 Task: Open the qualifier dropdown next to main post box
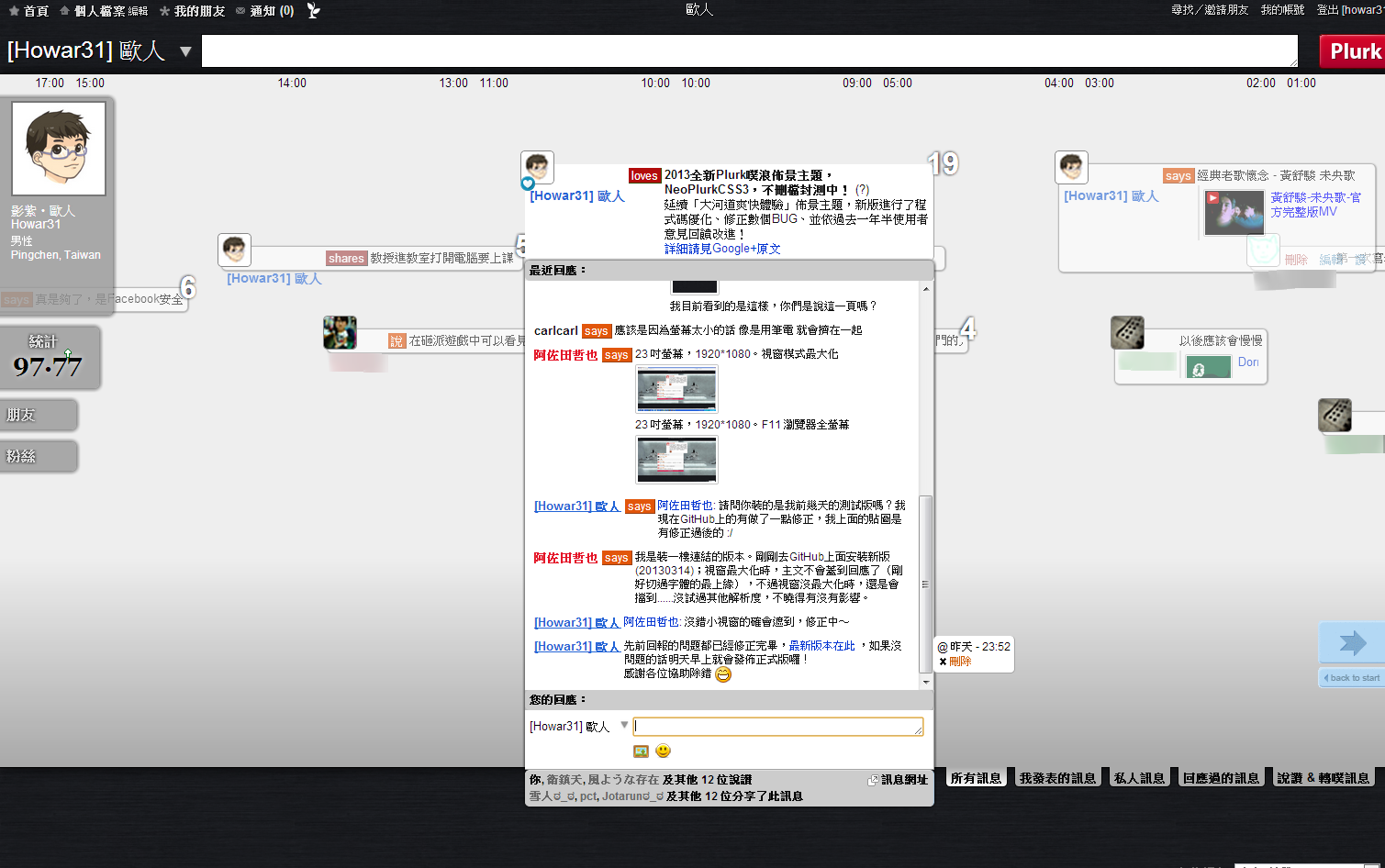[x=185, y=51]
